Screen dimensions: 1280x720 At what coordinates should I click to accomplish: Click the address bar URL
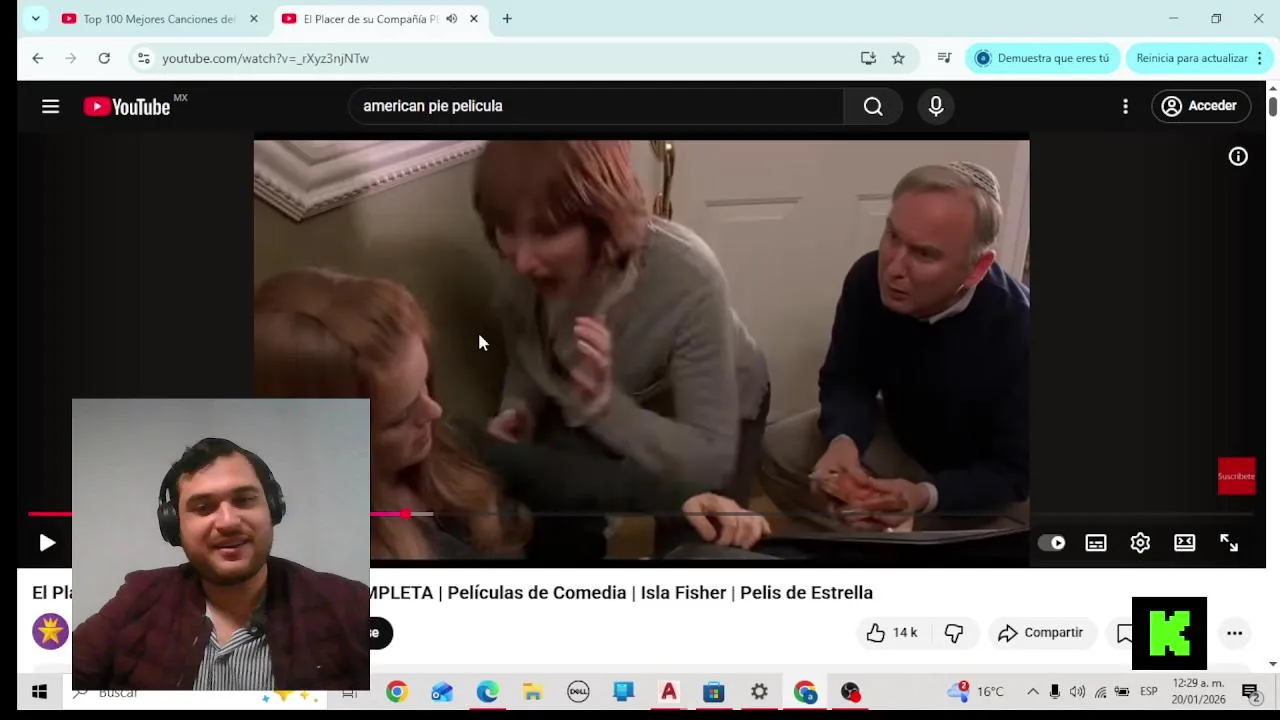pos(265,58)
